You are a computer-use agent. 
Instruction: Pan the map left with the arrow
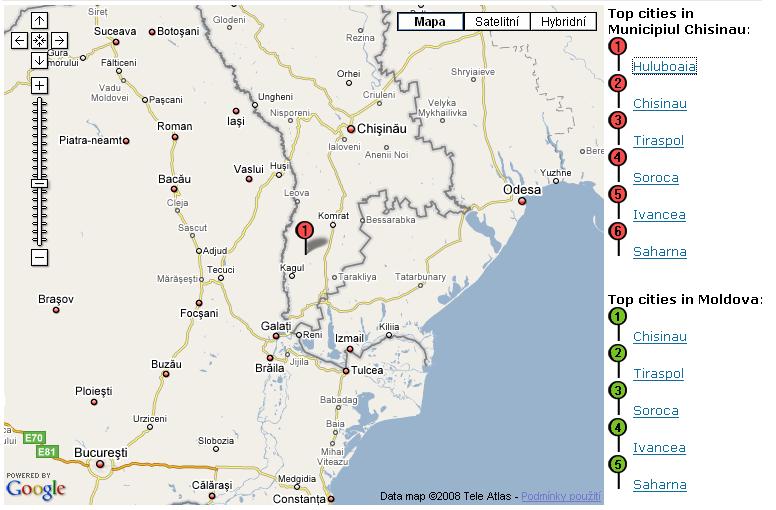click(20, 40)
